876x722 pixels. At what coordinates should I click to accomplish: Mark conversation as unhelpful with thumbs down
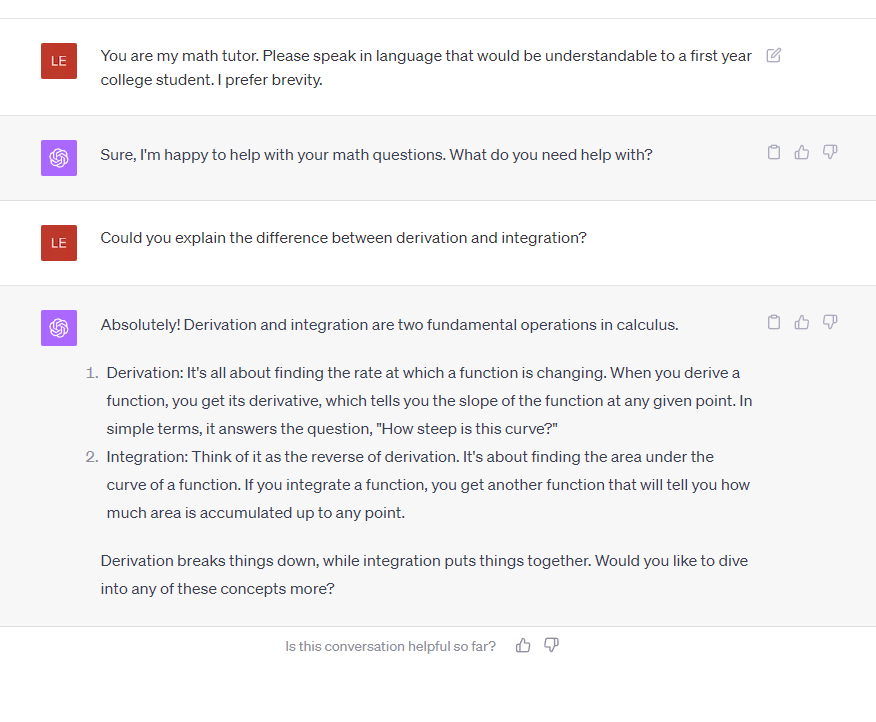(x=551, y=645)
